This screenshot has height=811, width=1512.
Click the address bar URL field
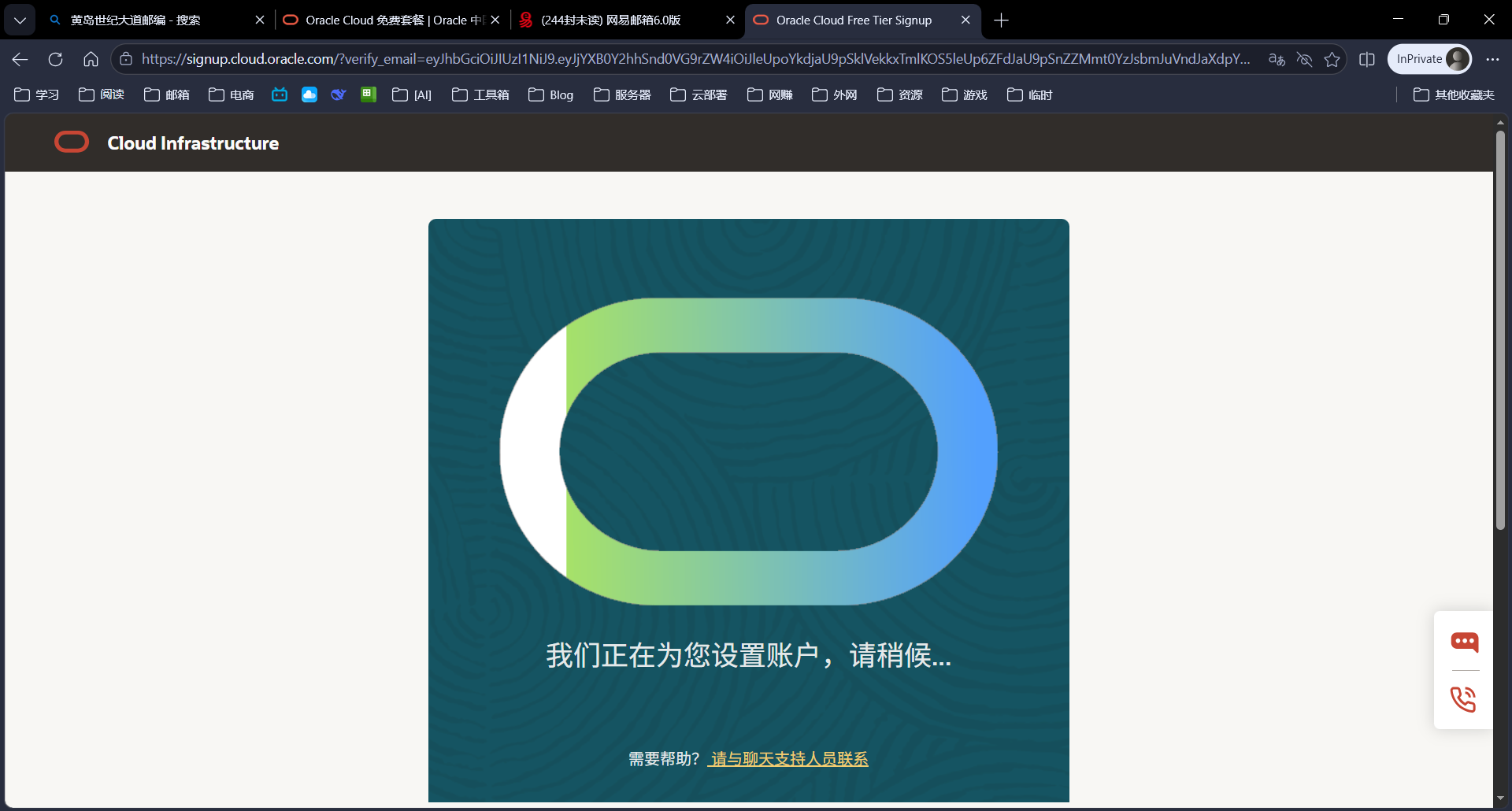(695, 59)
